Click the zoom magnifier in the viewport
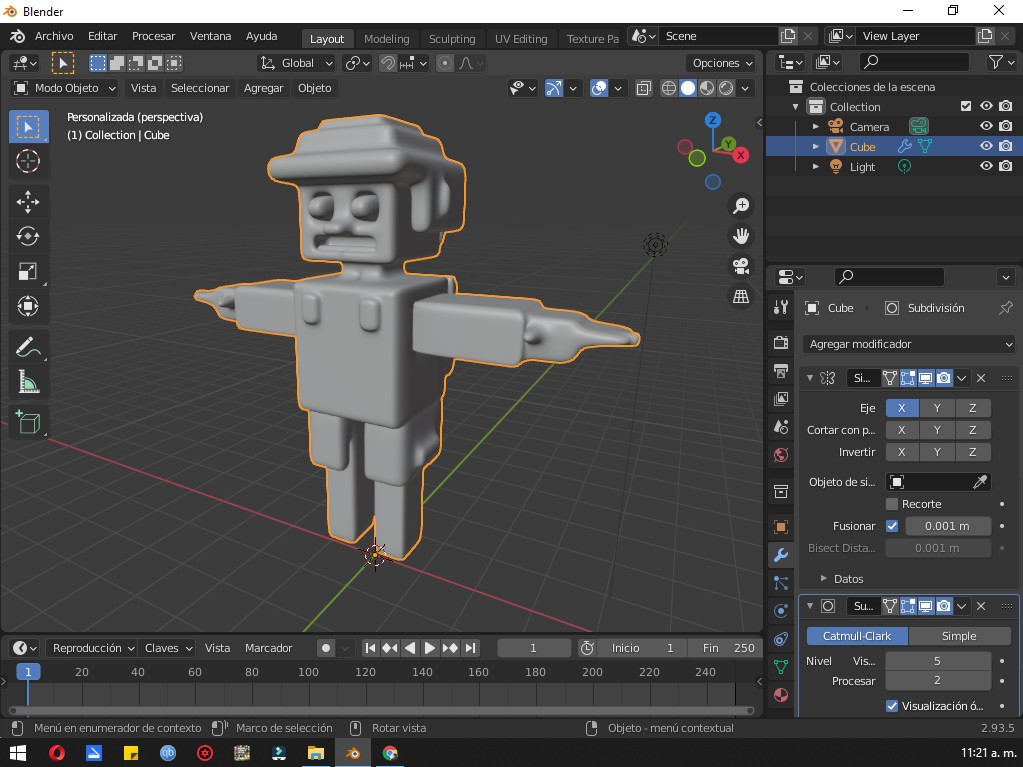The width and height of the screenshot is (1023, 767). [741, 206]
